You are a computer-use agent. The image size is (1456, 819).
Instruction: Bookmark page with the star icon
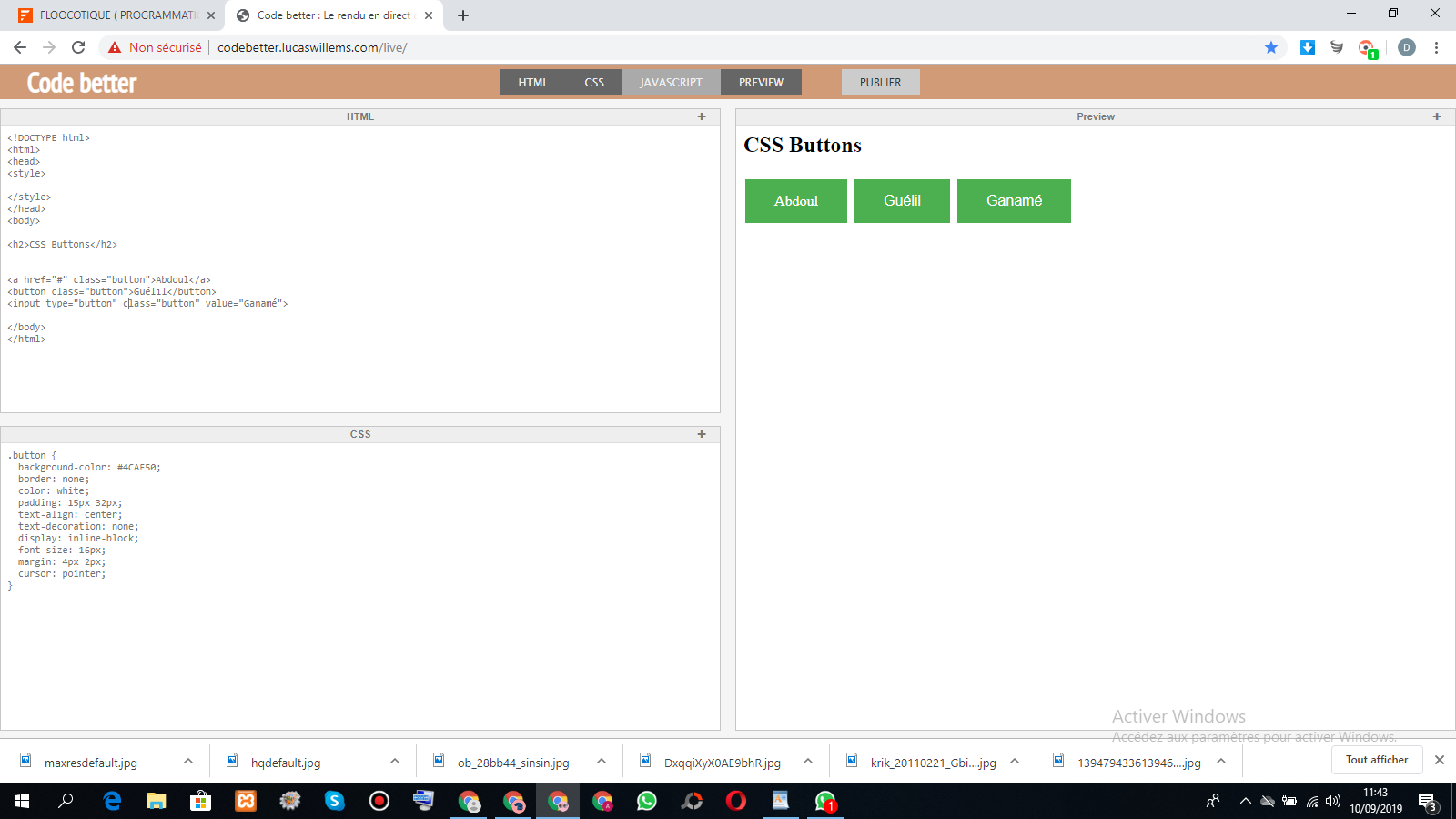click(x=1271, y=47)
